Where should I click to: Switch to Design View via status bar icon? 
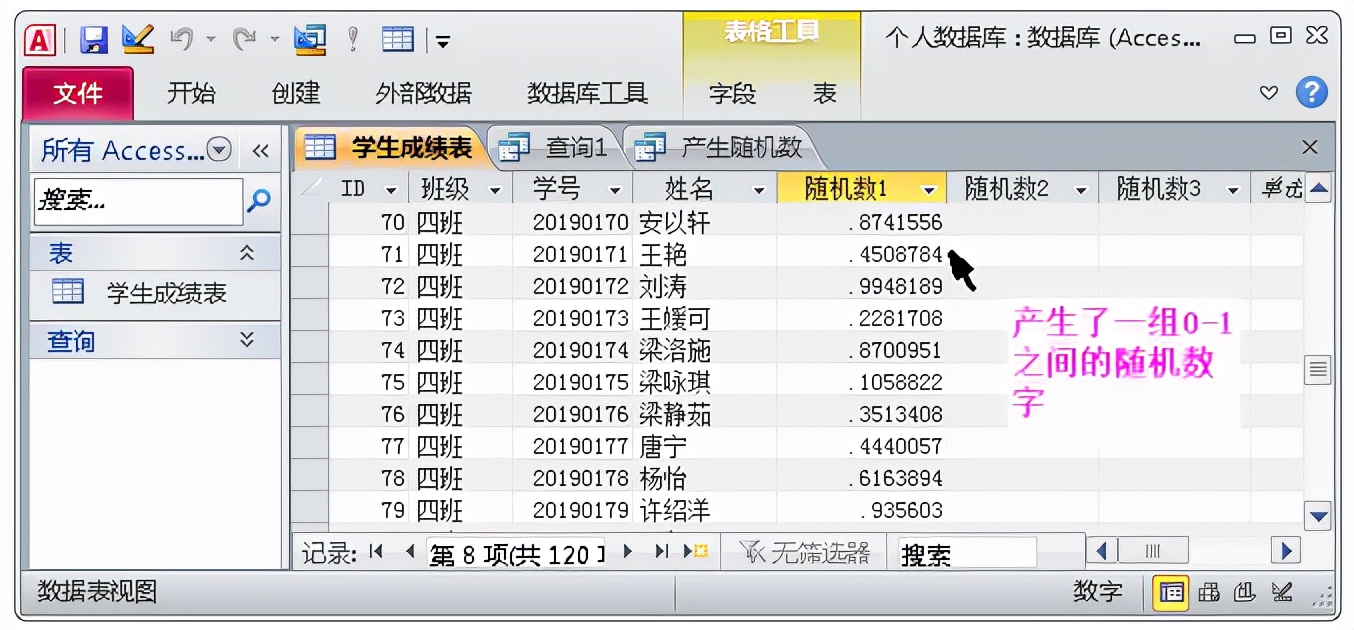click(x=1283, y=592)
